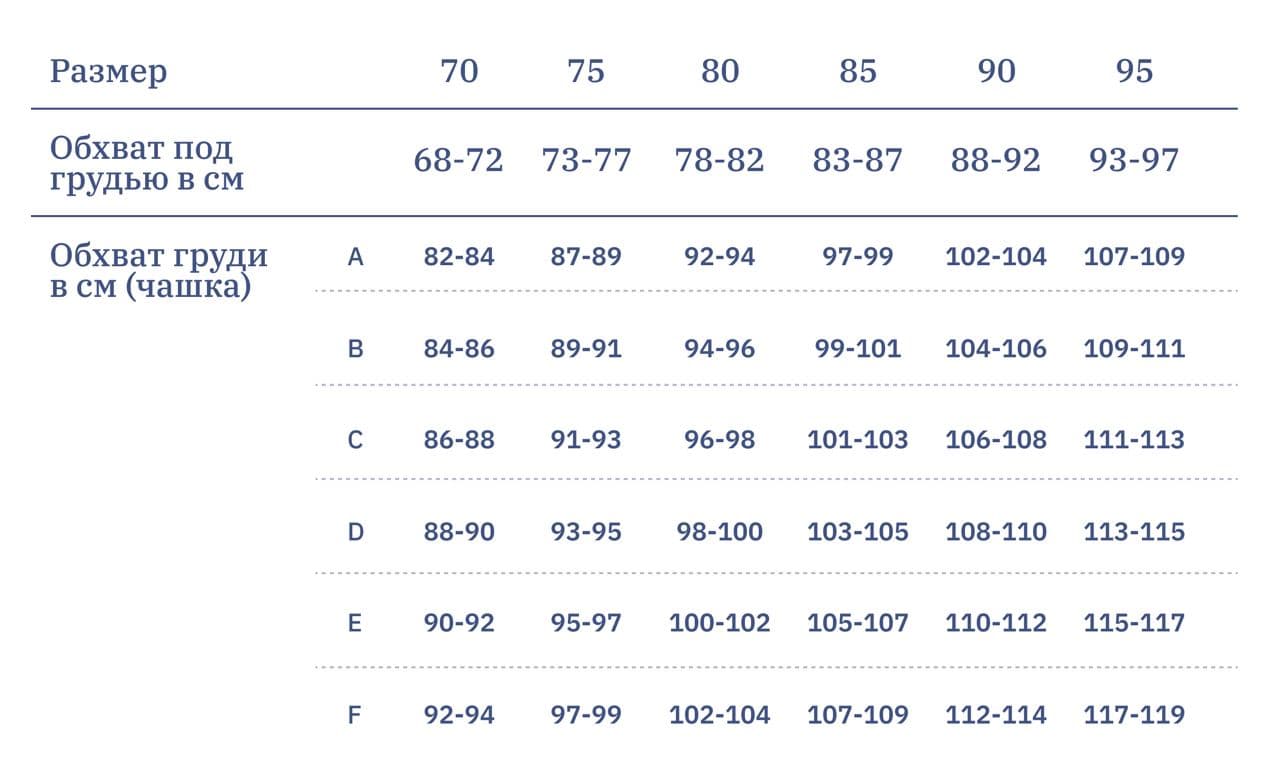The image size is (1280, 778).
Task: Click the Обхват под грудью label
Action: (147, 164)
